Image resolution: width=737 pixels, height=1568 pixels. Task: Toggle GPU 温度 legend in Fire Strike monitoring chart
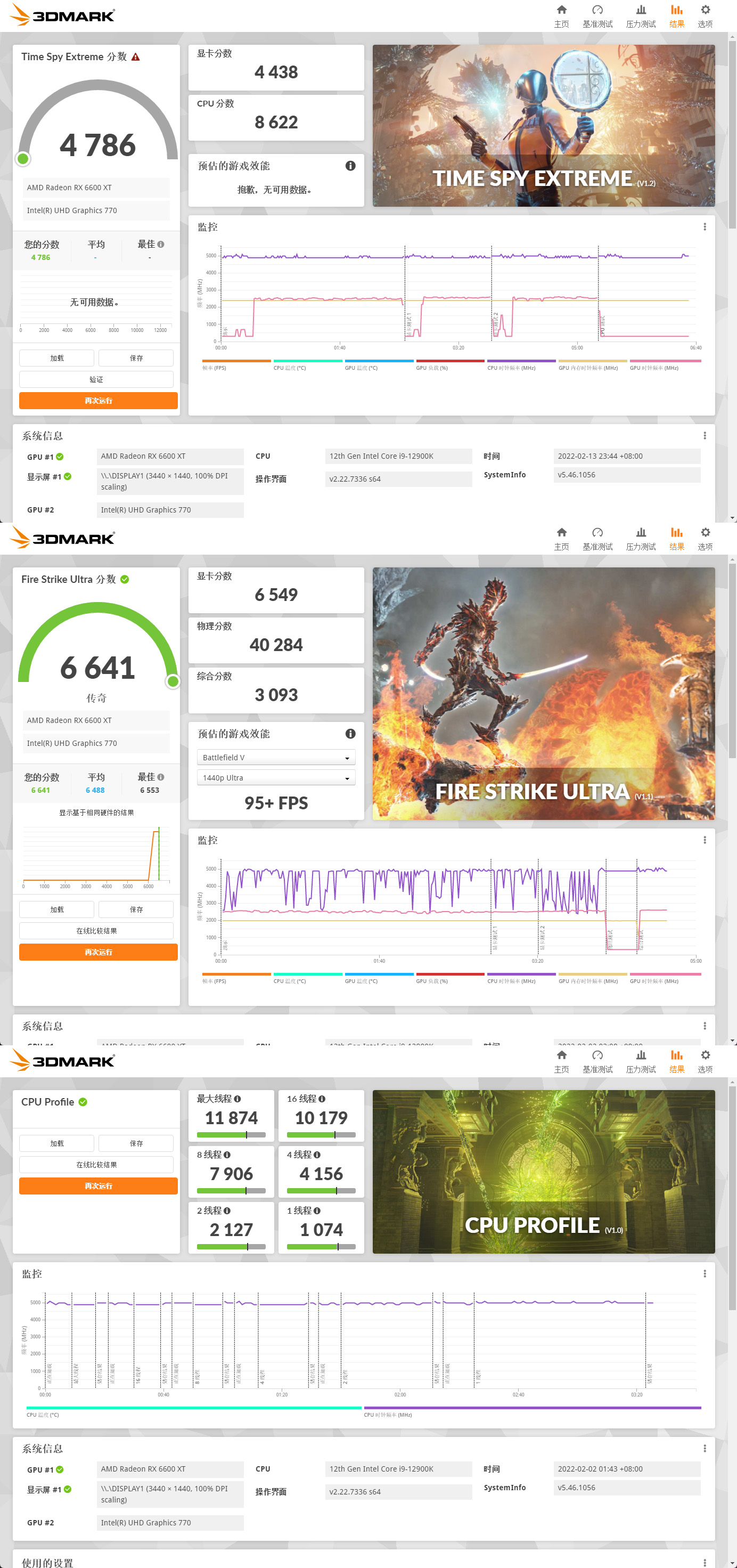(379, 978)
